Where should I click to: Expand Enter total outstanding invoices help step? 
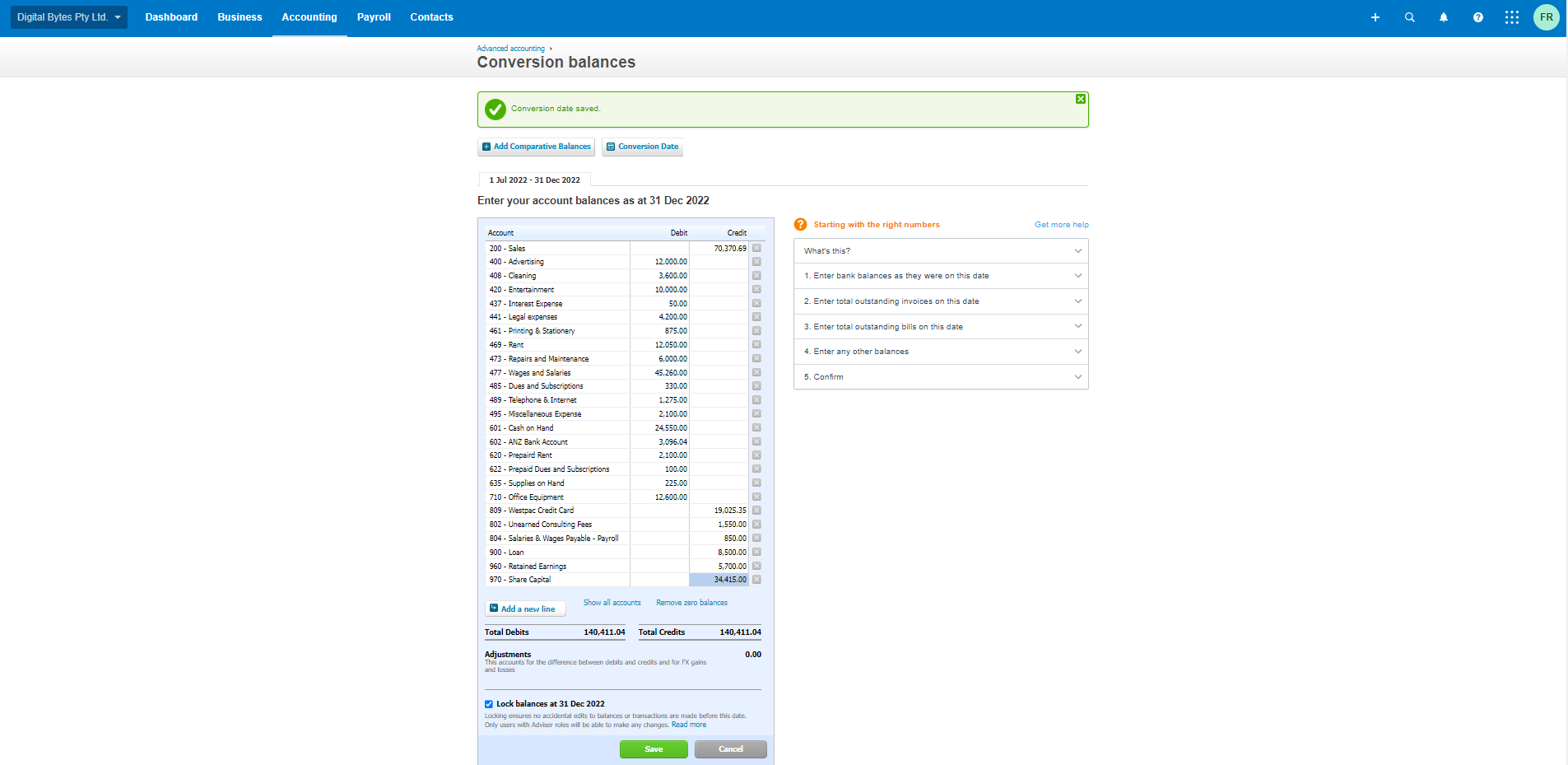pyautogui.click(x=941, y=301)
